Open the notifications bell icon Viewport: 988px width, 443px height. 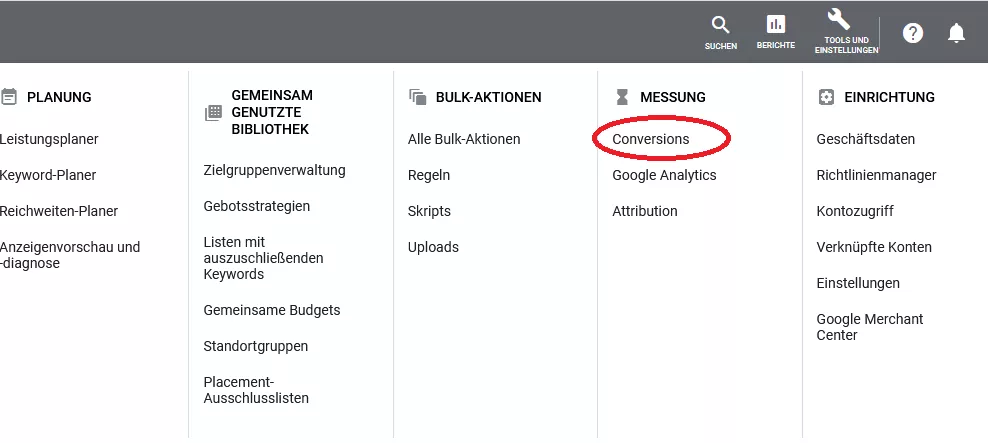(956, 33)
